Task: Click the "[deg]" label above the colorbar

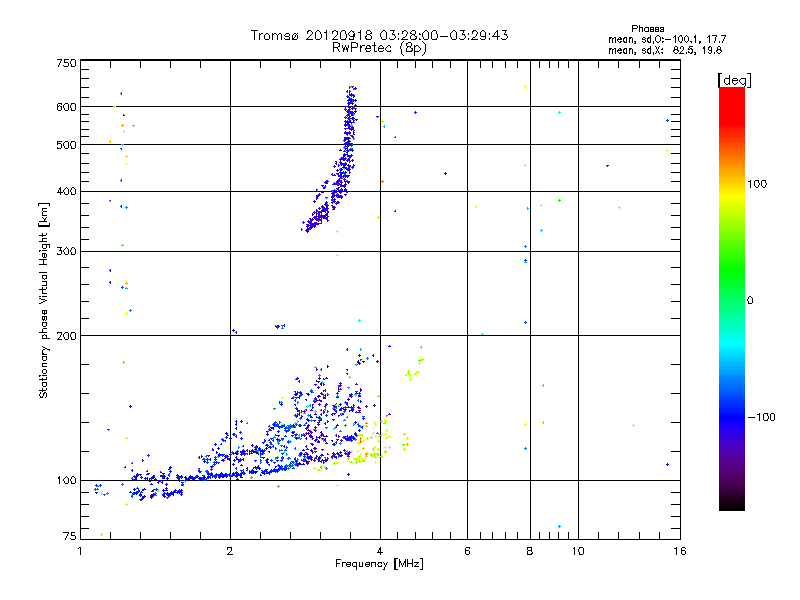Action: tap(734, 80)
